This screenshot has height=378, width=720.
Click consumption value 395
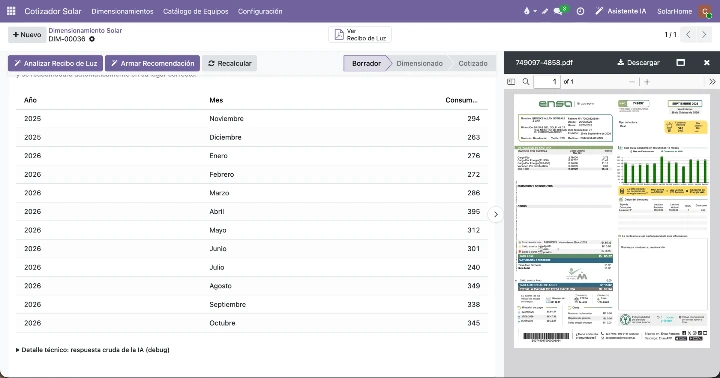click(473, 212)
